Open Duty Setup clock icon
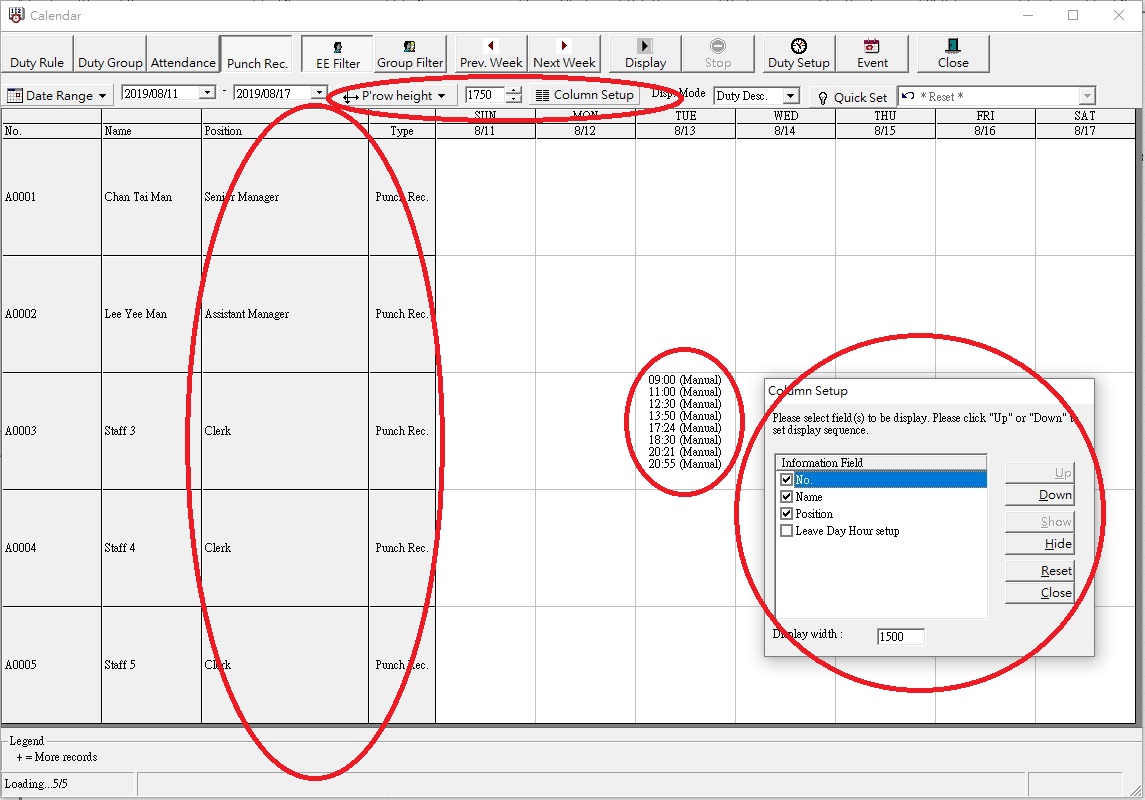The image size is (1145, 800). [799, 55]
